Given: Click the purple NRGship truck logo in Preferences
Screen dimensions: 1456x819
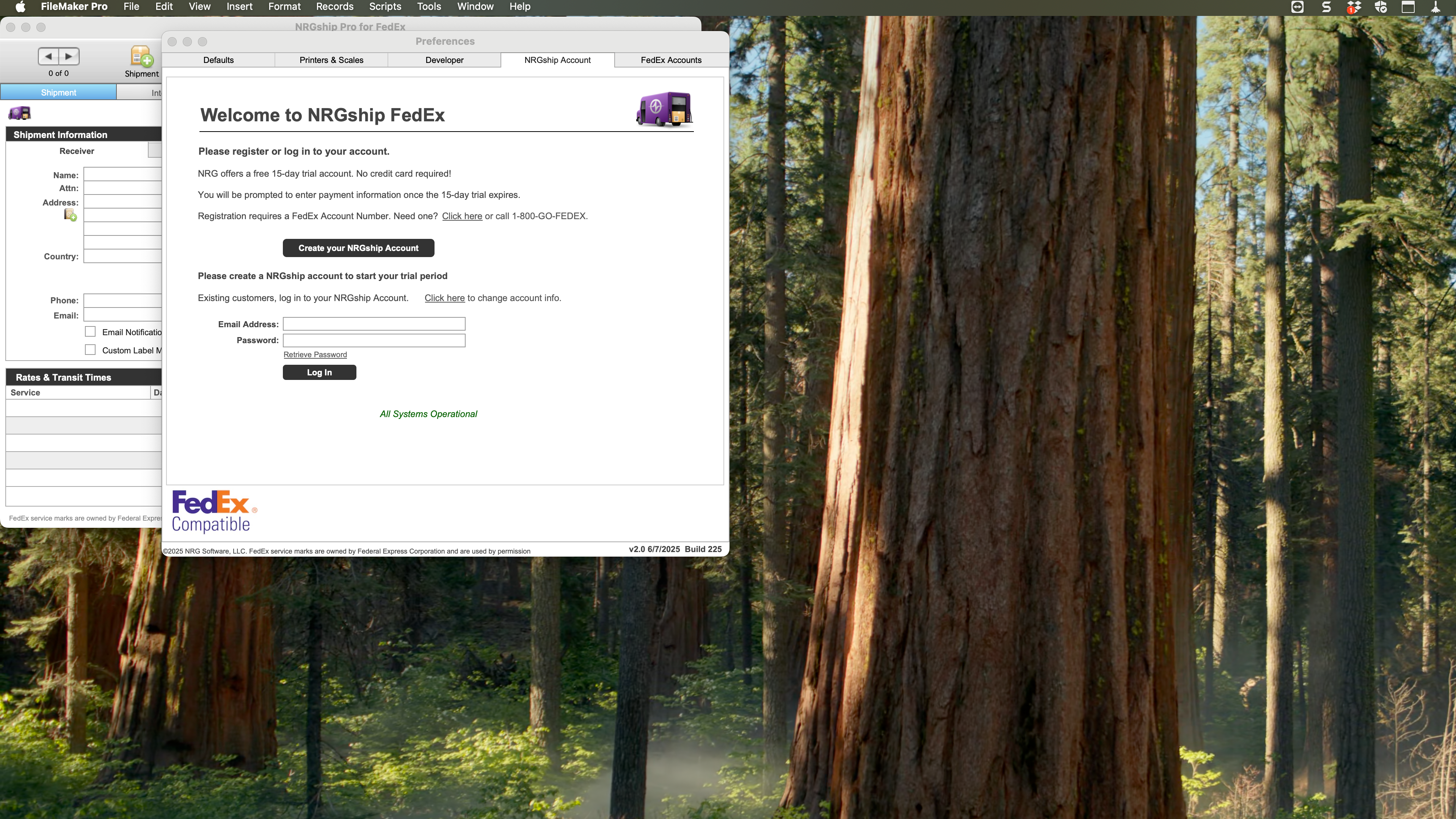Looking at the screenshot, I should [664, 109].
